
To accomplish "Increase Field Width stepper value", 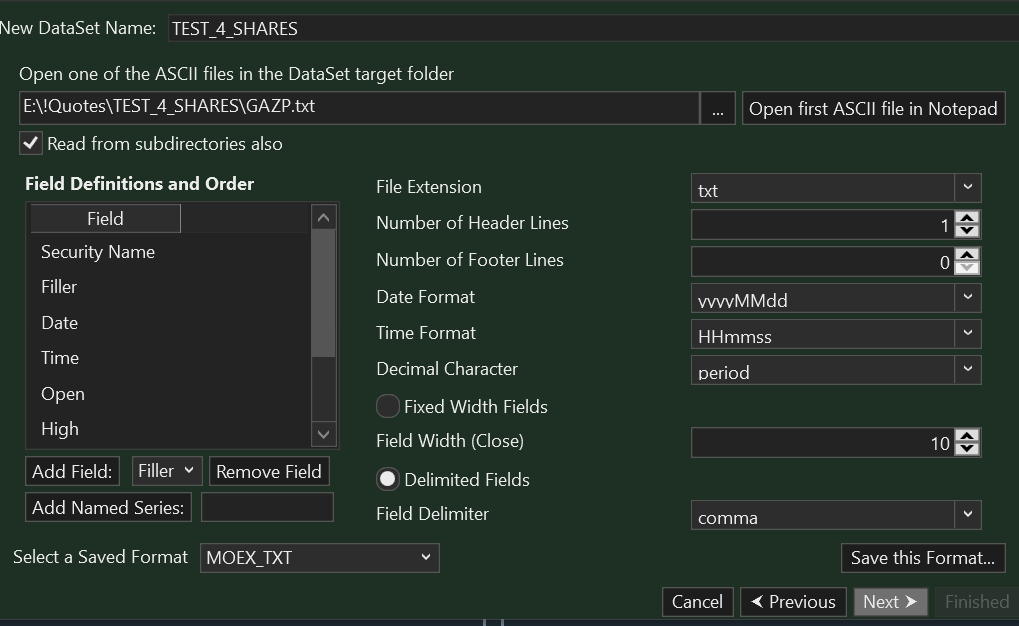I will (967, 435).
